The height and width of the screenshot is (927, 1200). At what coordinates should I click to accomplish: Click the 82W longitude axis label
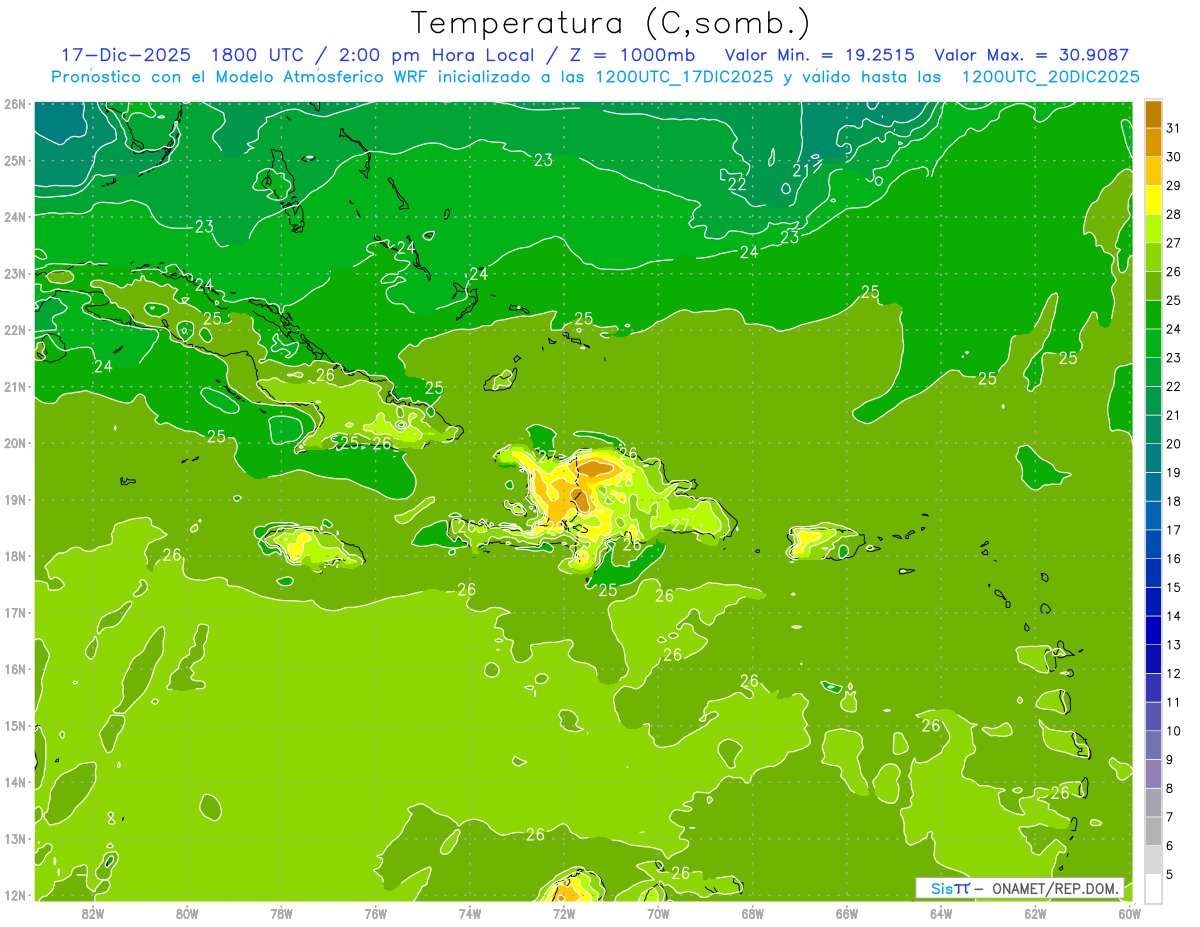(x=92, y=913)
